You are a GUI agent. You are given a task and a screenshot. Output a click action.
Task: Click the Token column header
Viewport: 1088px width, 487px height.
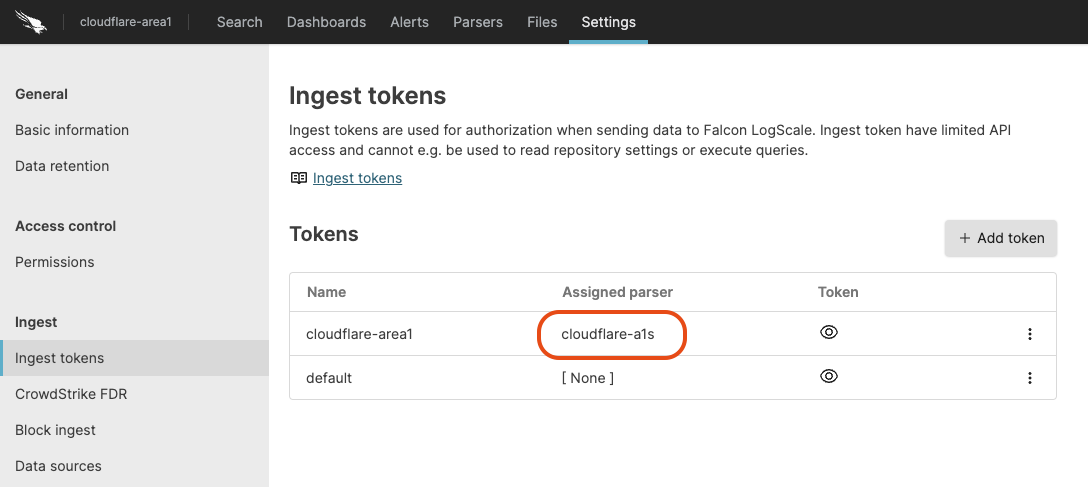838,292
